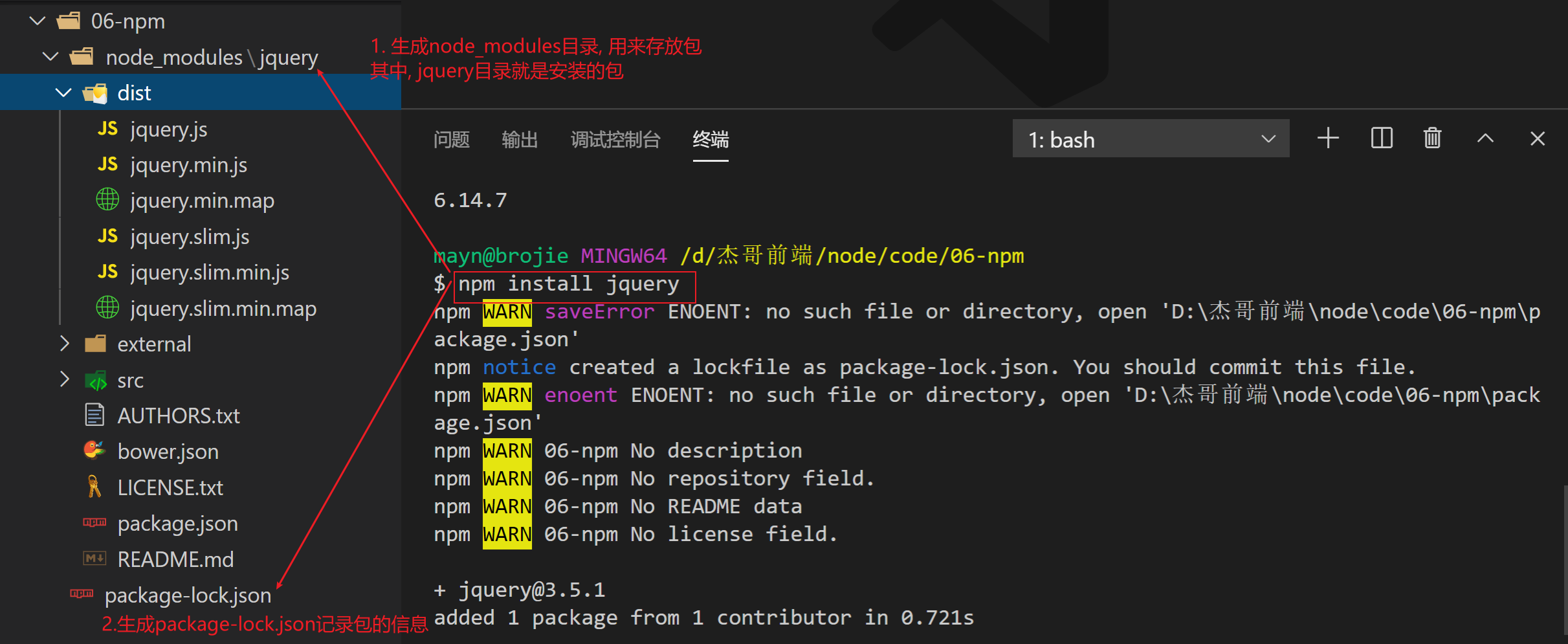Maximize the panel with the up chevron
Screen dimensions: 1568x644
click(x=1486, y=139)
